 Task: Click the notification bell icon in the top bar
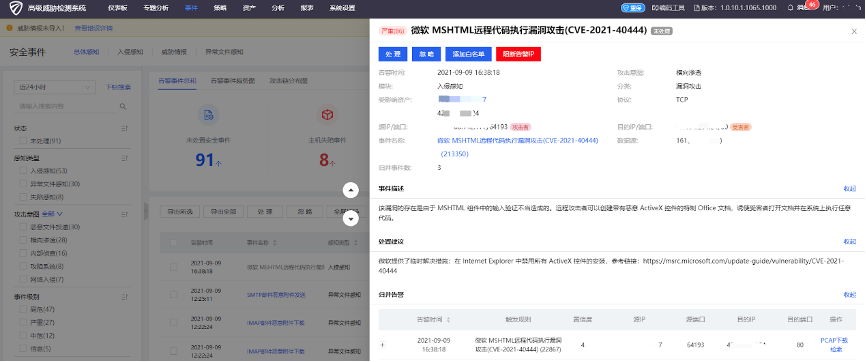pyautogui.click(x=791, y=8)
